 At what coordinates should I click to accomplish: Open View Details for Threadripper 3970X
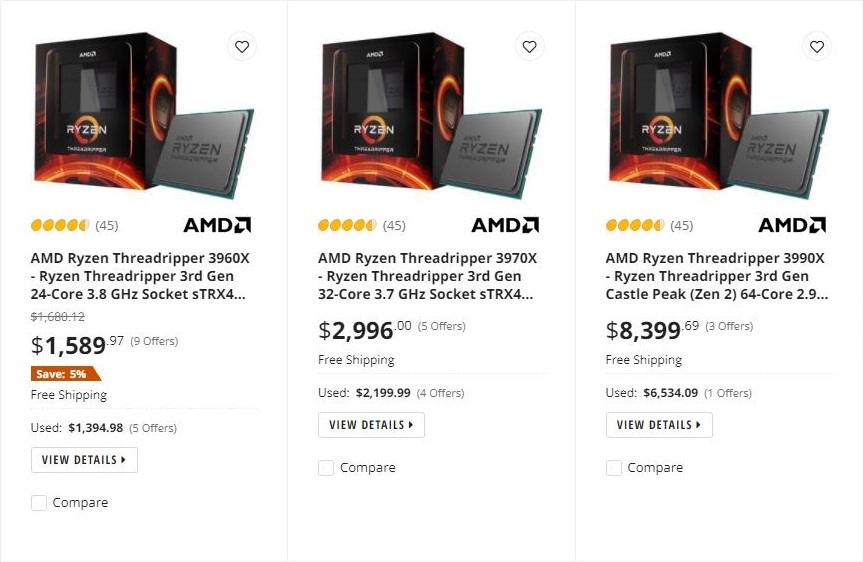tap(371, 425)
